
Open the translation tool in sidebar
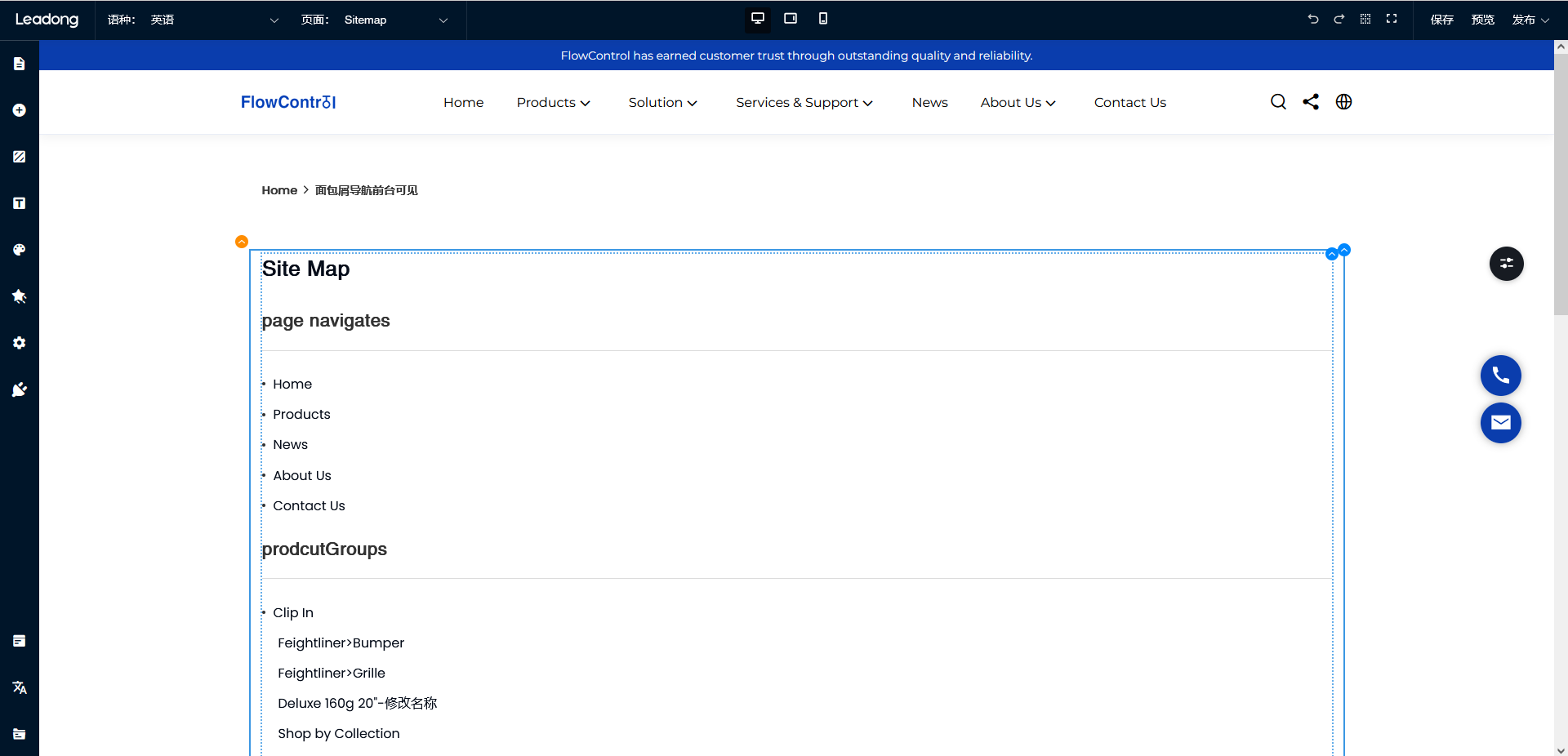click(x=20, y=687)
